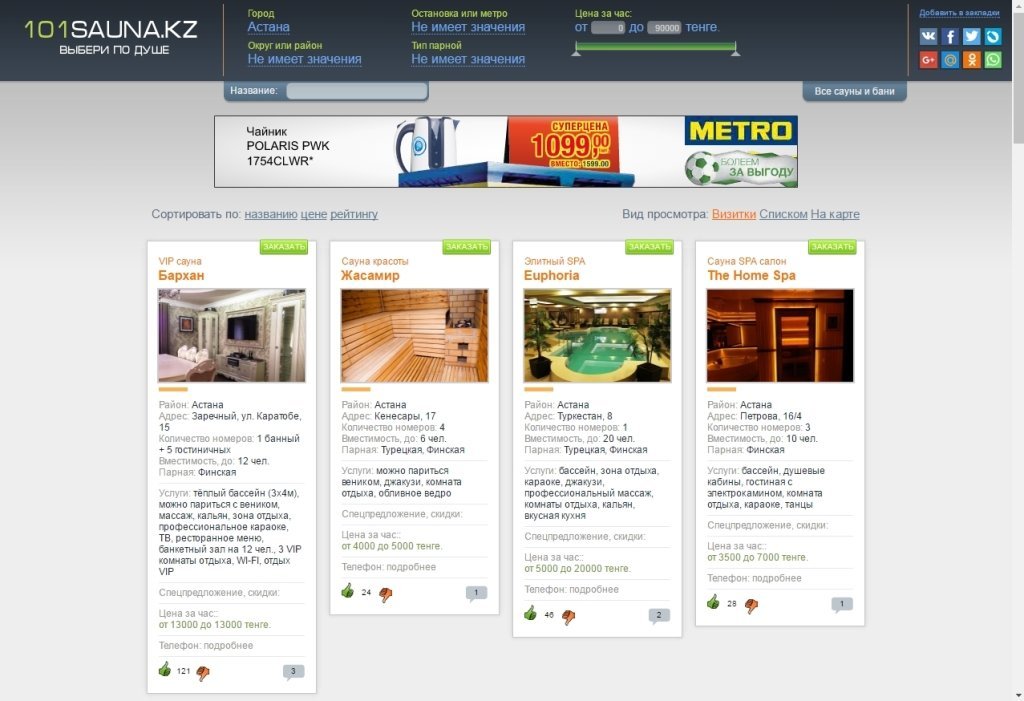Click the Все сауны и бани button
1024x701 pixels.
[x=853, y=91]
